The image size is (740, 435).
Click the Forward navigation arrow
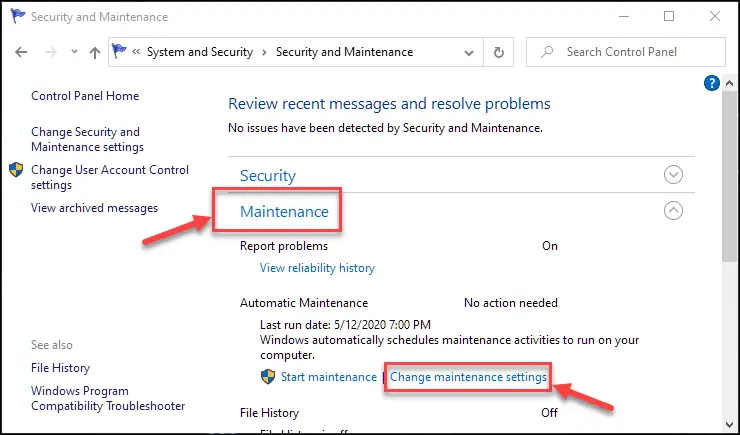point(50,52)
